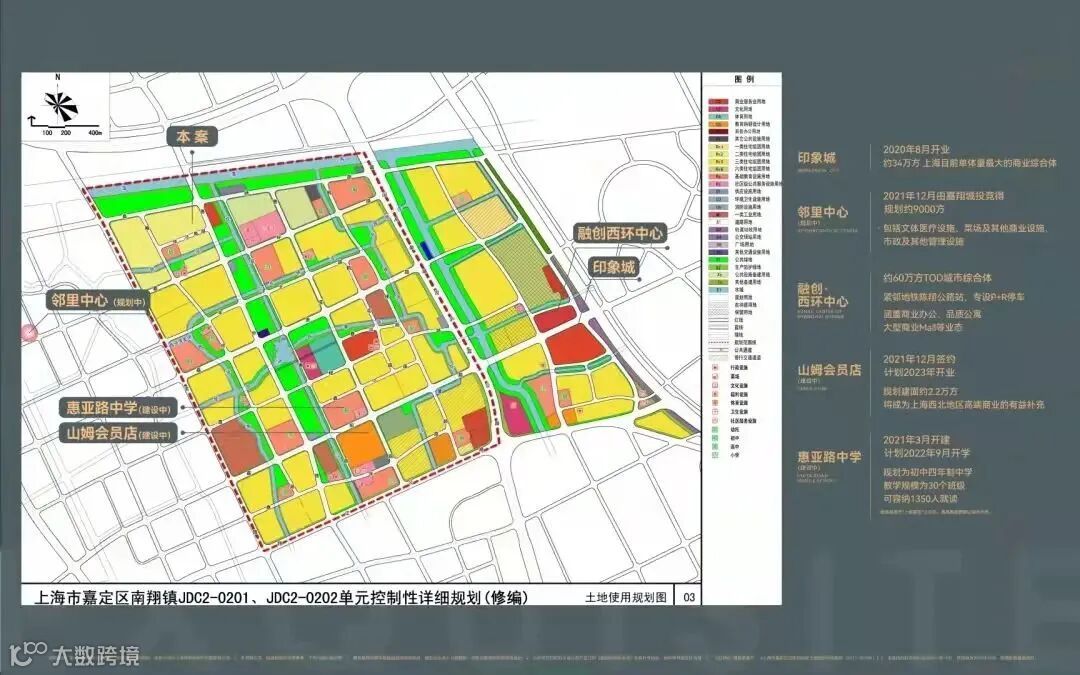Click the text 计划2022年9月开学

[x=926, y=453]
